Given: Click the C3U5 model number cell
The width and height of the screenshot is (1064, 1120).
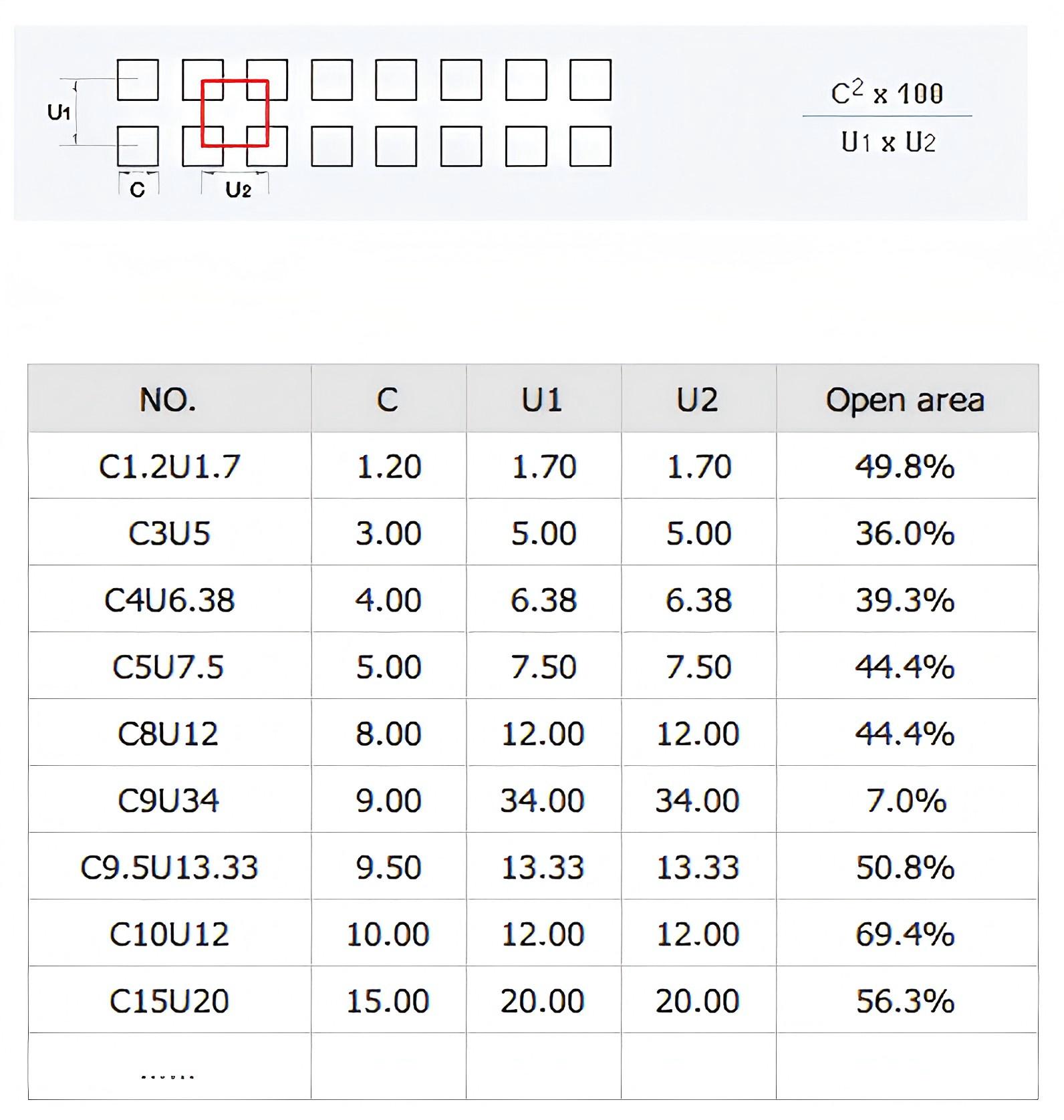Looking at the screenshot, I should pos(169,533).
